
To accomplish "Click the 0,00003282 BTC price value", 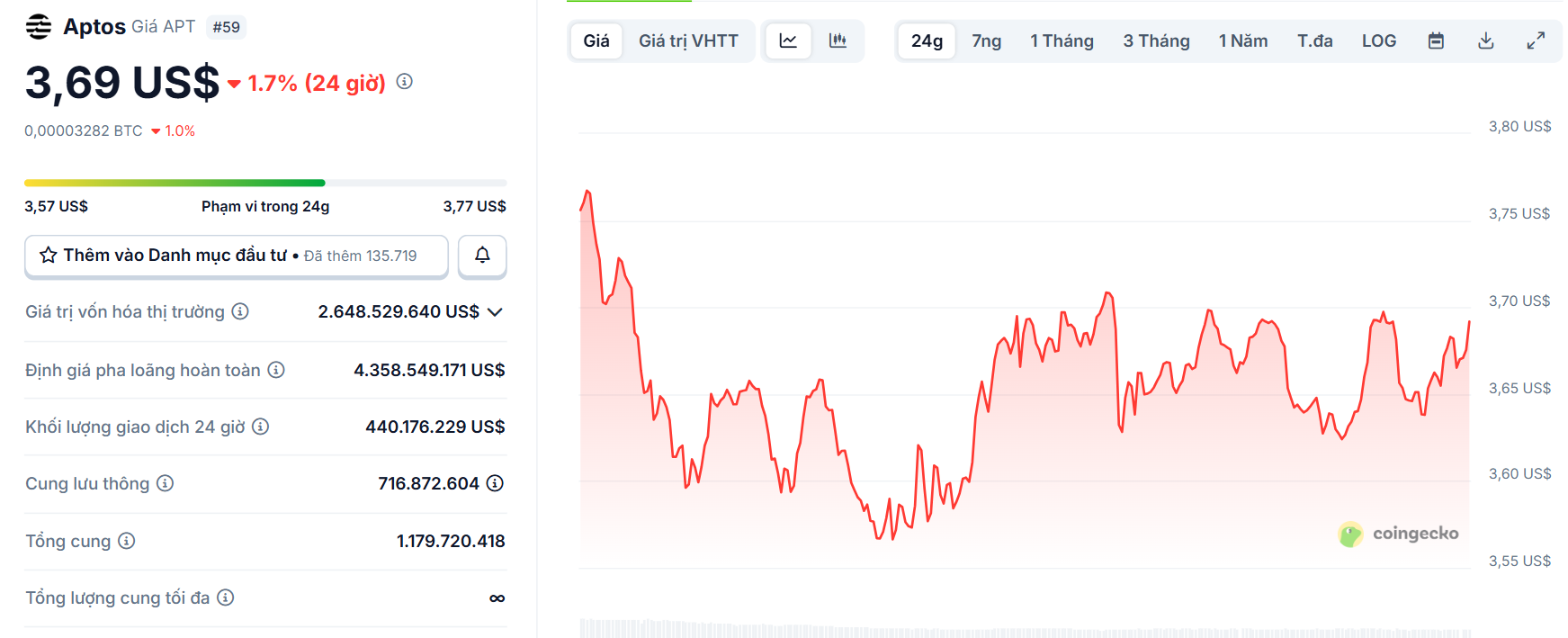I will point(84,131).
